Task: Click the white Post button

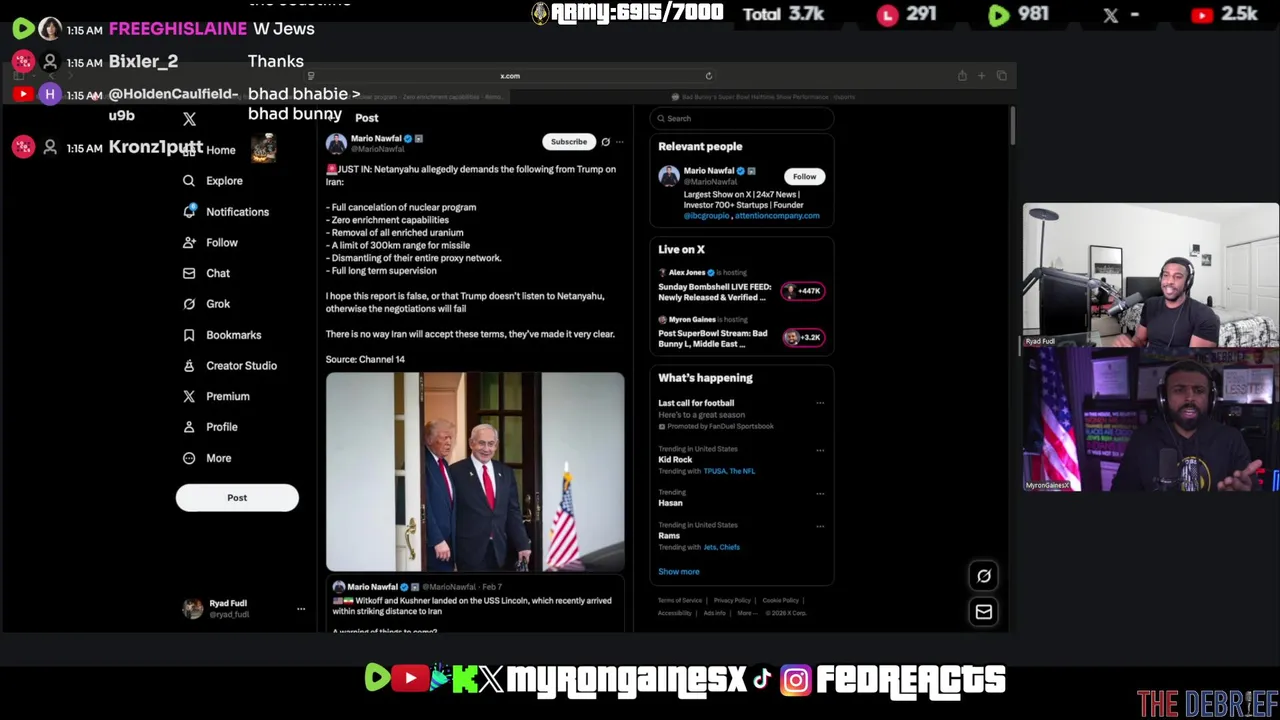Action: pos(237,498)
